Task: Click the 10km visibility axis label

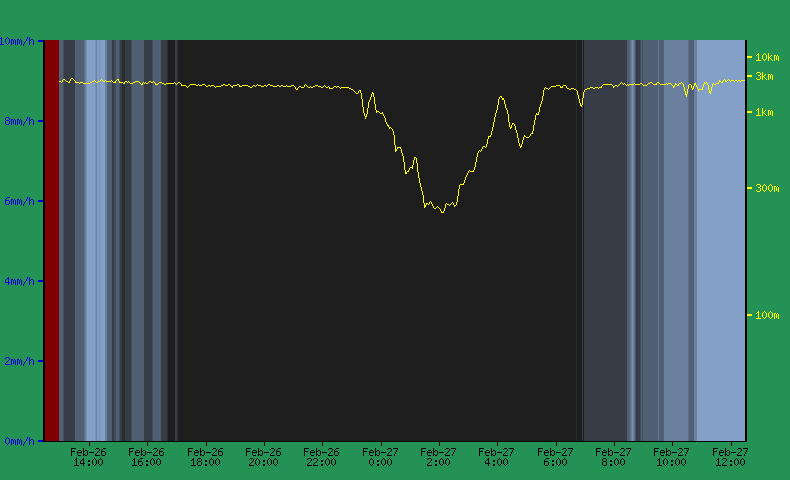Action: click(x=767, y=57)
